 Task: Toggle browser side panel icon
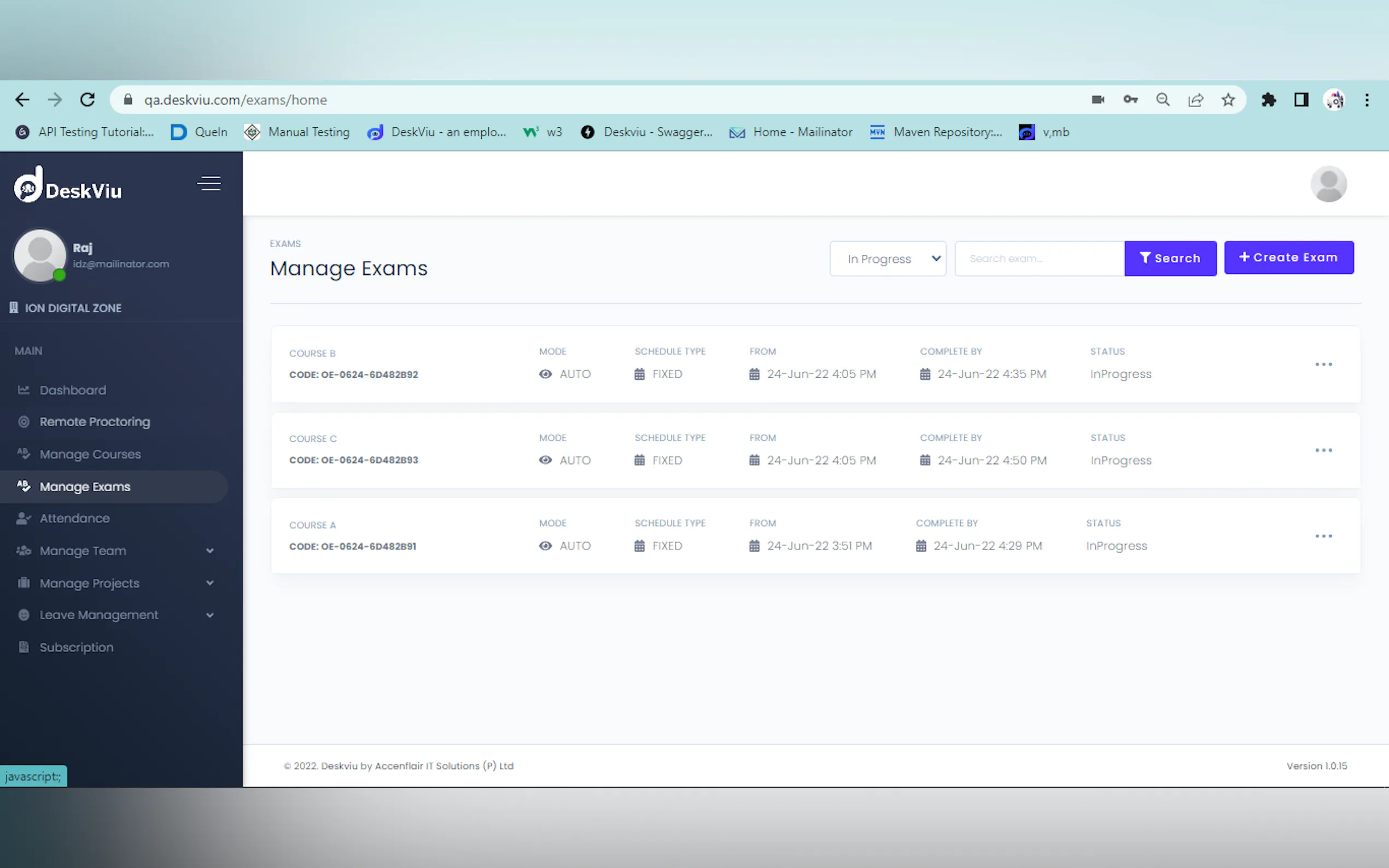[x=1301, y=100]
